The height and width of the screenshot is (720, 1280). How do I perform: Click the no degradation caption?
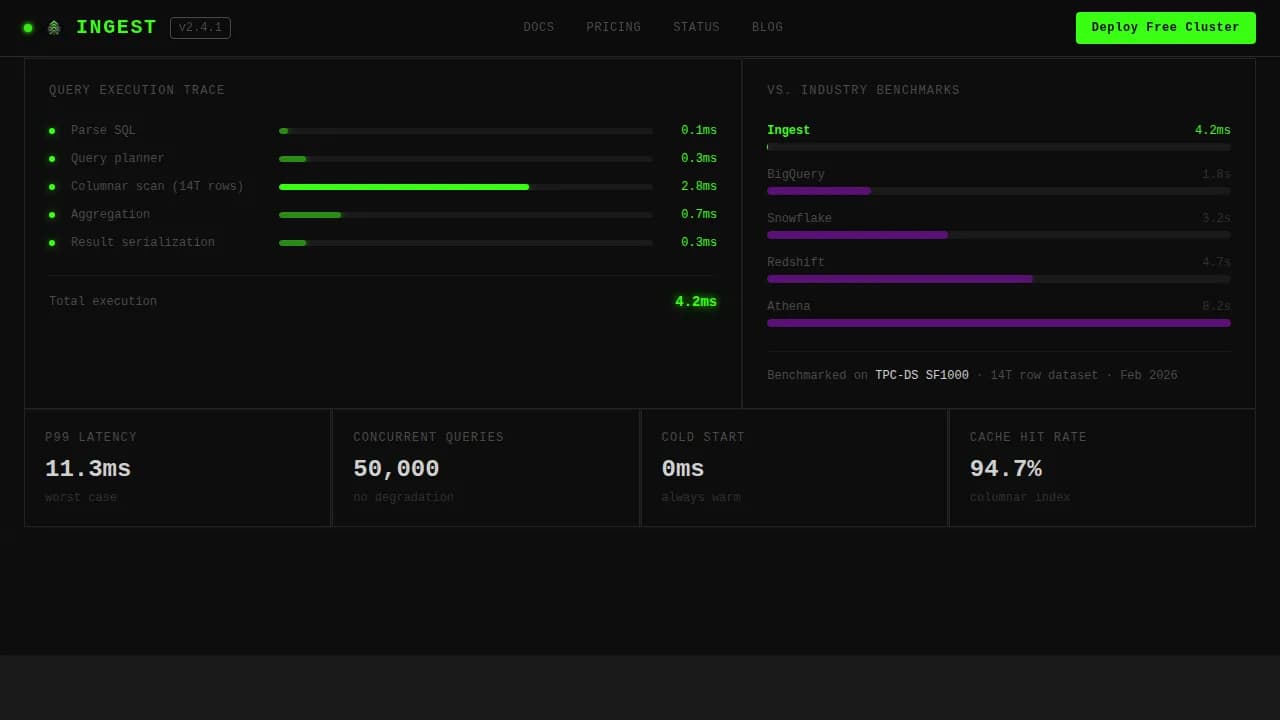click(403, 498)
